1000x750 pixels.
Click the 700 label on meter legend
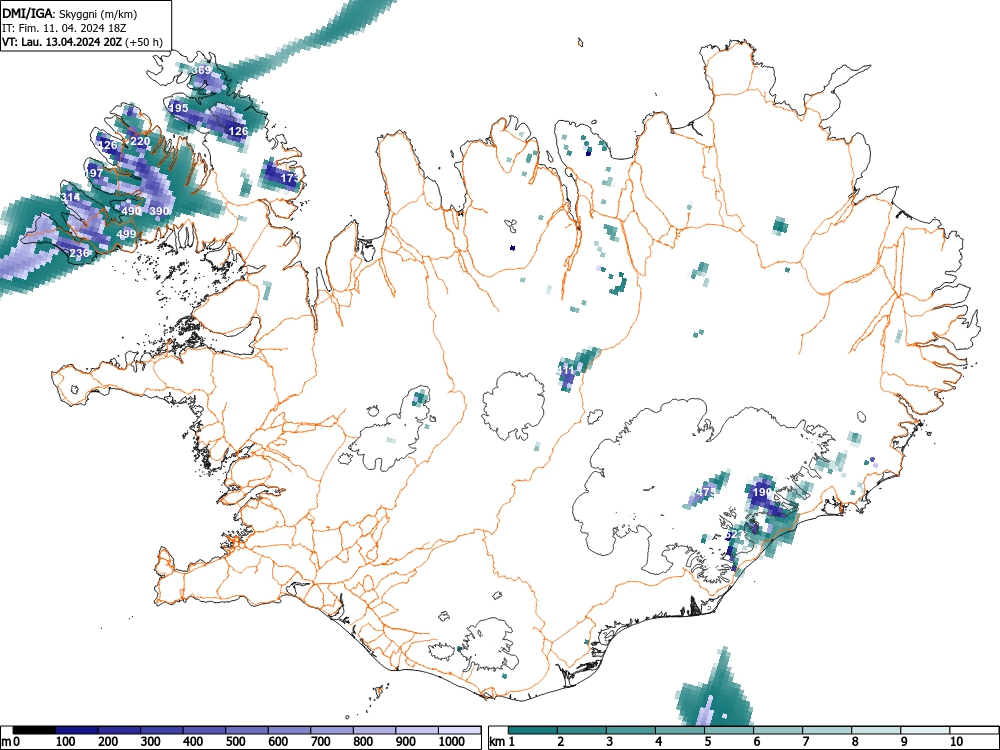pyautogui.click(x=320, y=742)
